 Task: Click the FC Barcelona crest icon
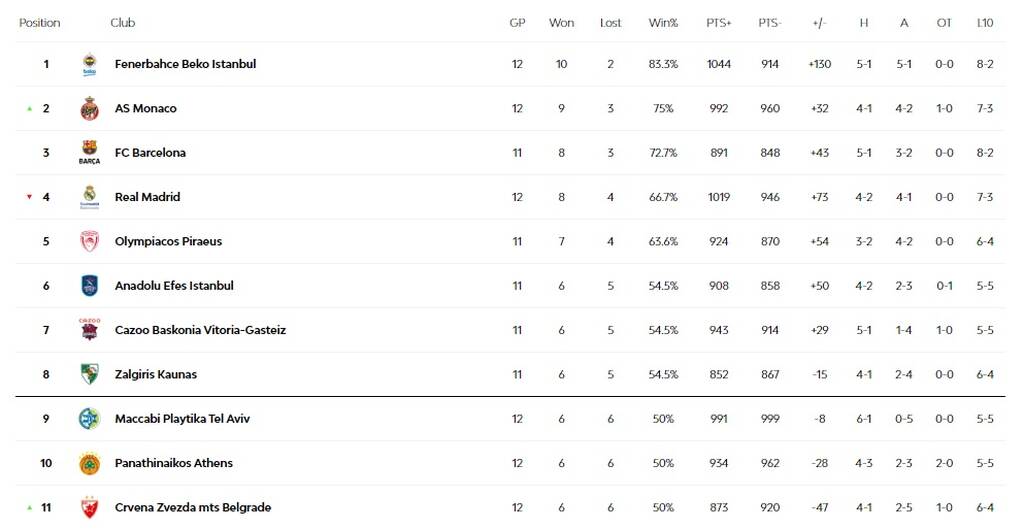[x=89, y=153]
